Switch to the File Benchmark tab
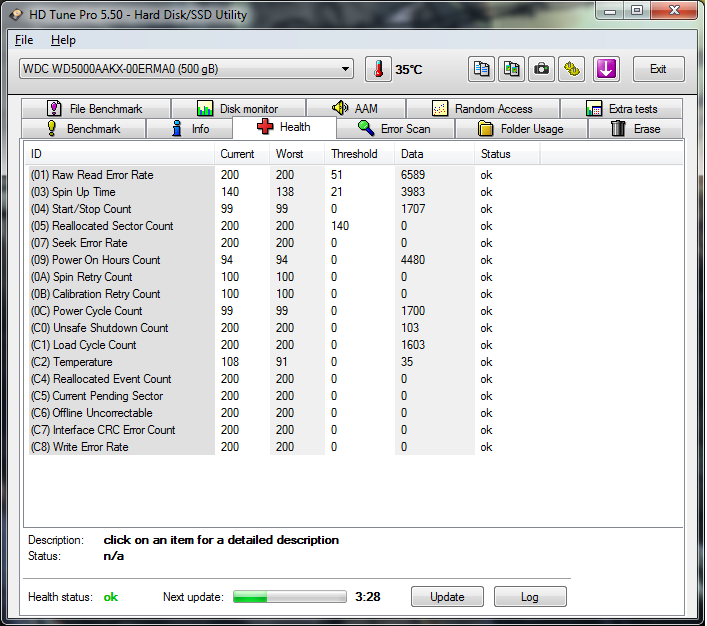Viewport: 707px width, 626px height. [96, 109]
